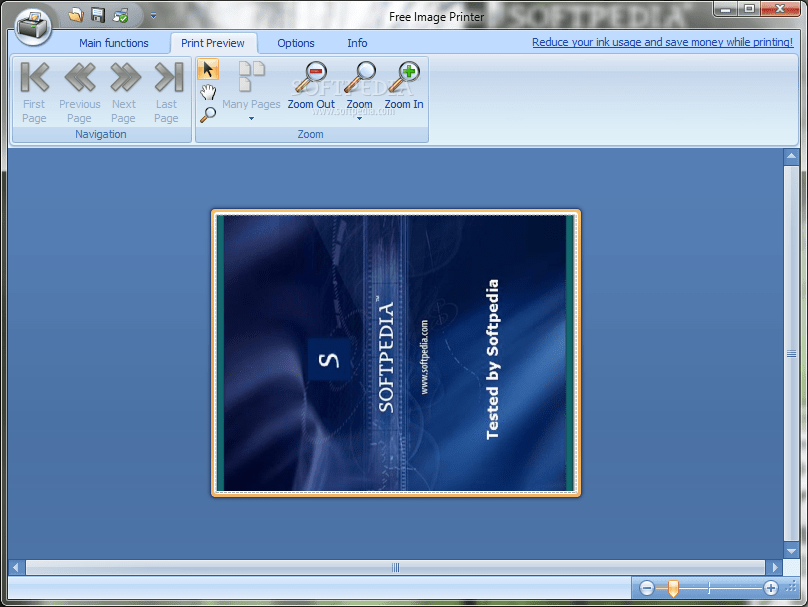Click the vertical scrollbar down arrow
Image resolution: width=808 pixels, height=607 pixels.
point(791,551)
